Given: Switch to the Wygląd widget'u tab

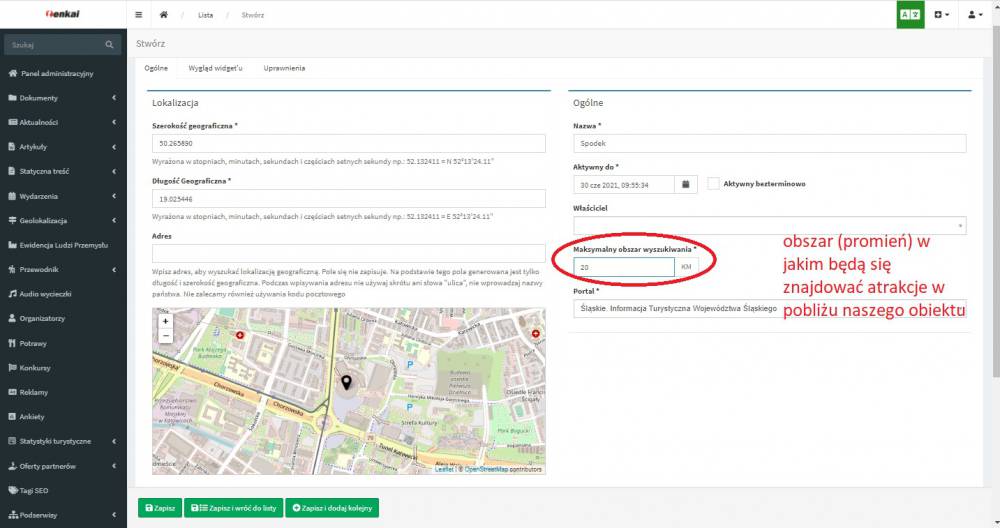Looking at the screenshot, I should tap(215, 68).
